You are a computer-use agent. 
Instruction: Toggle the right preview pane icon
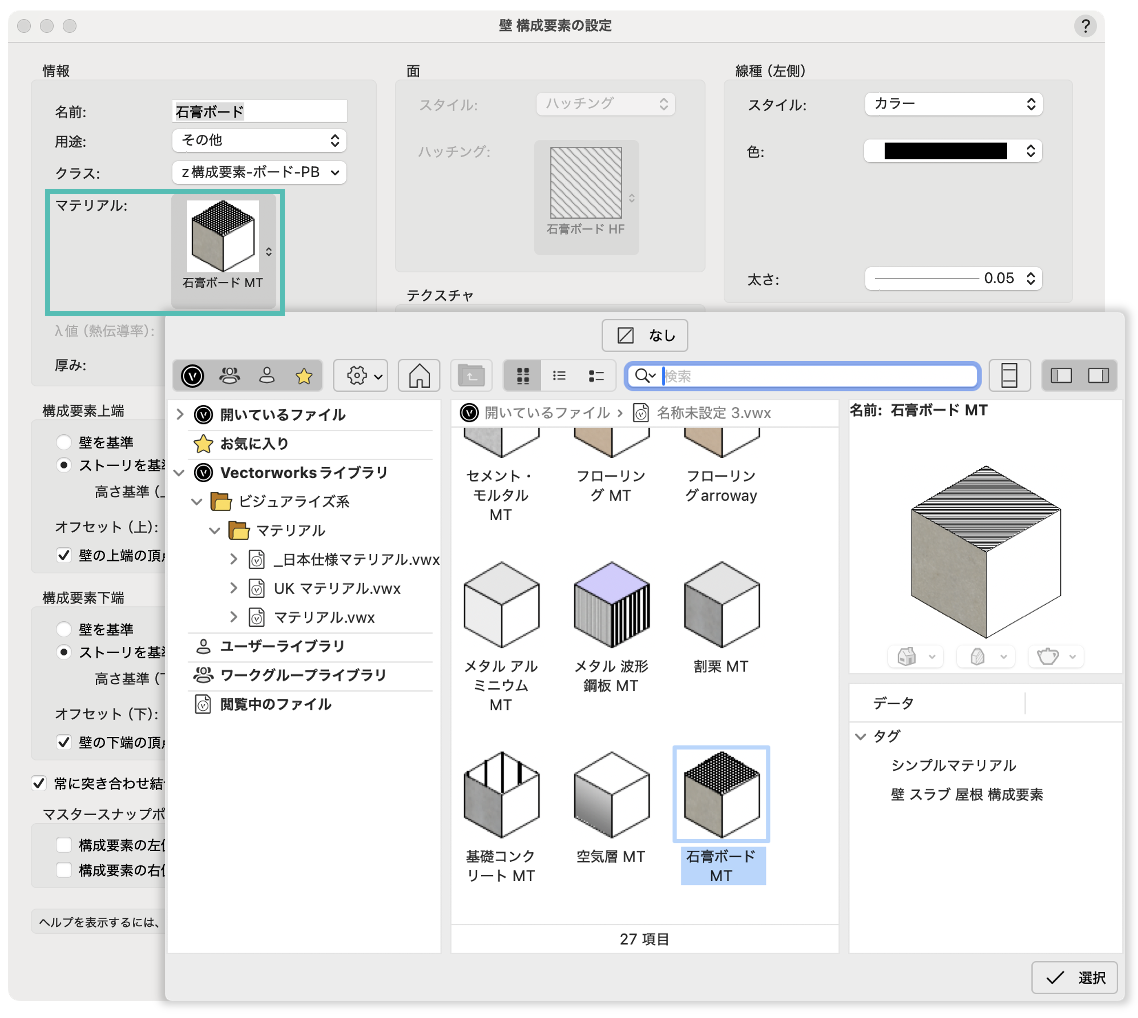click(x=1098, y=376)
